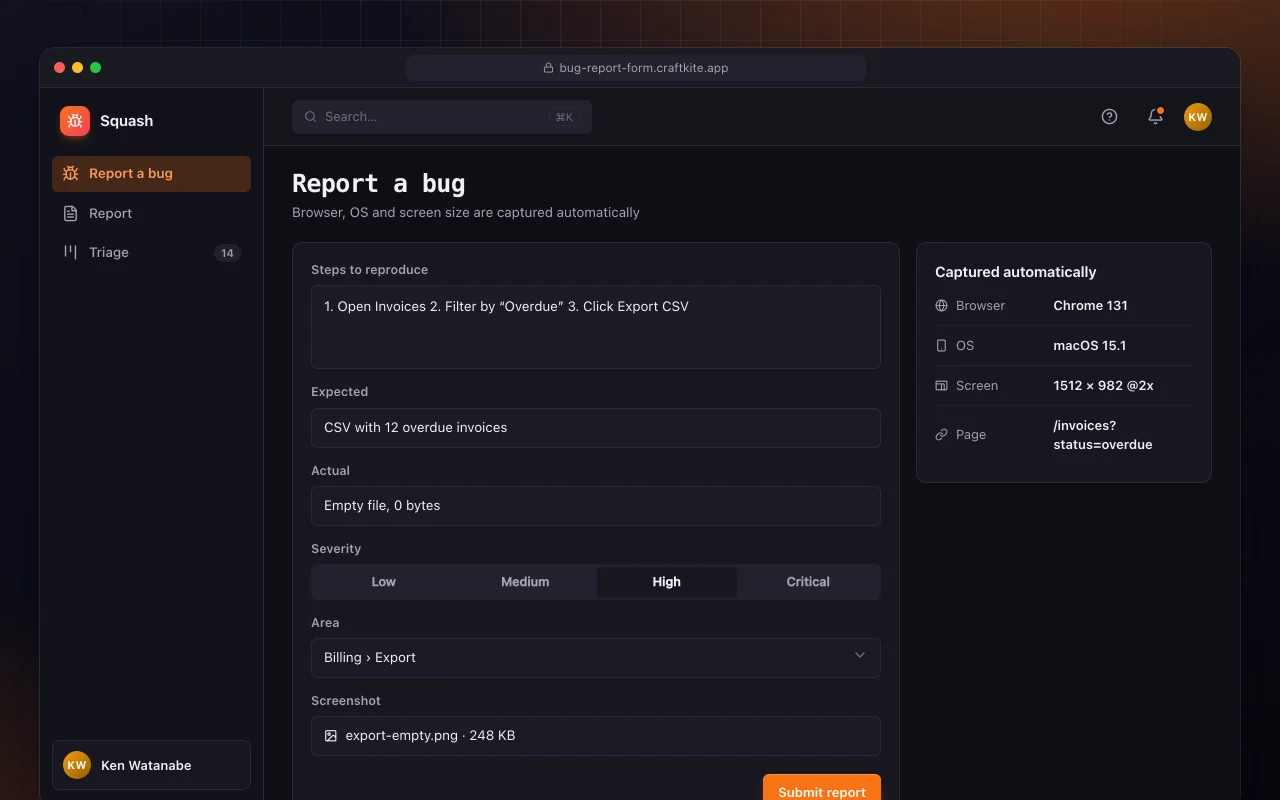Click the device icon beside OS
The image size is (1280, 800).
coord(941,346)
